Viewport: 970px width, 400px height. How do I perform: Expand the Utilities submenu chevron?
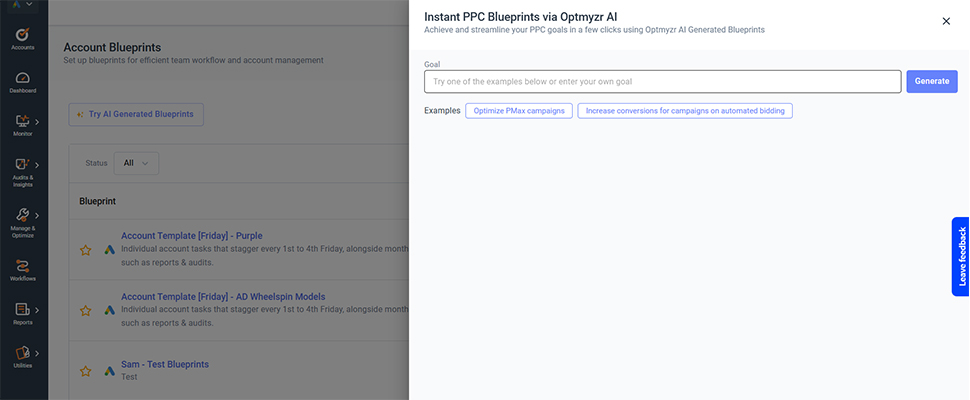click(37, 354)
